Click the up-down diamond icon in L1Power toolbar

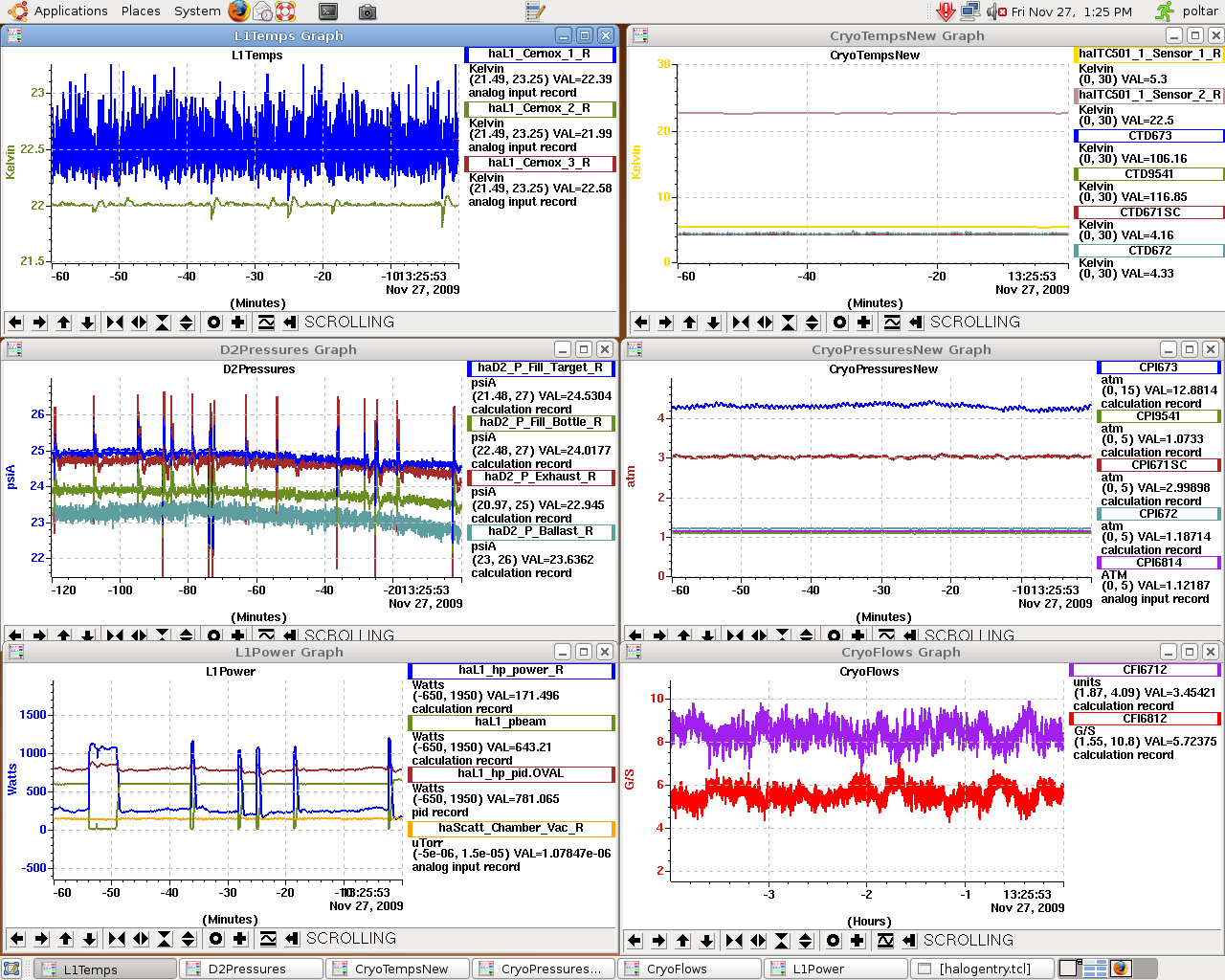189,939
